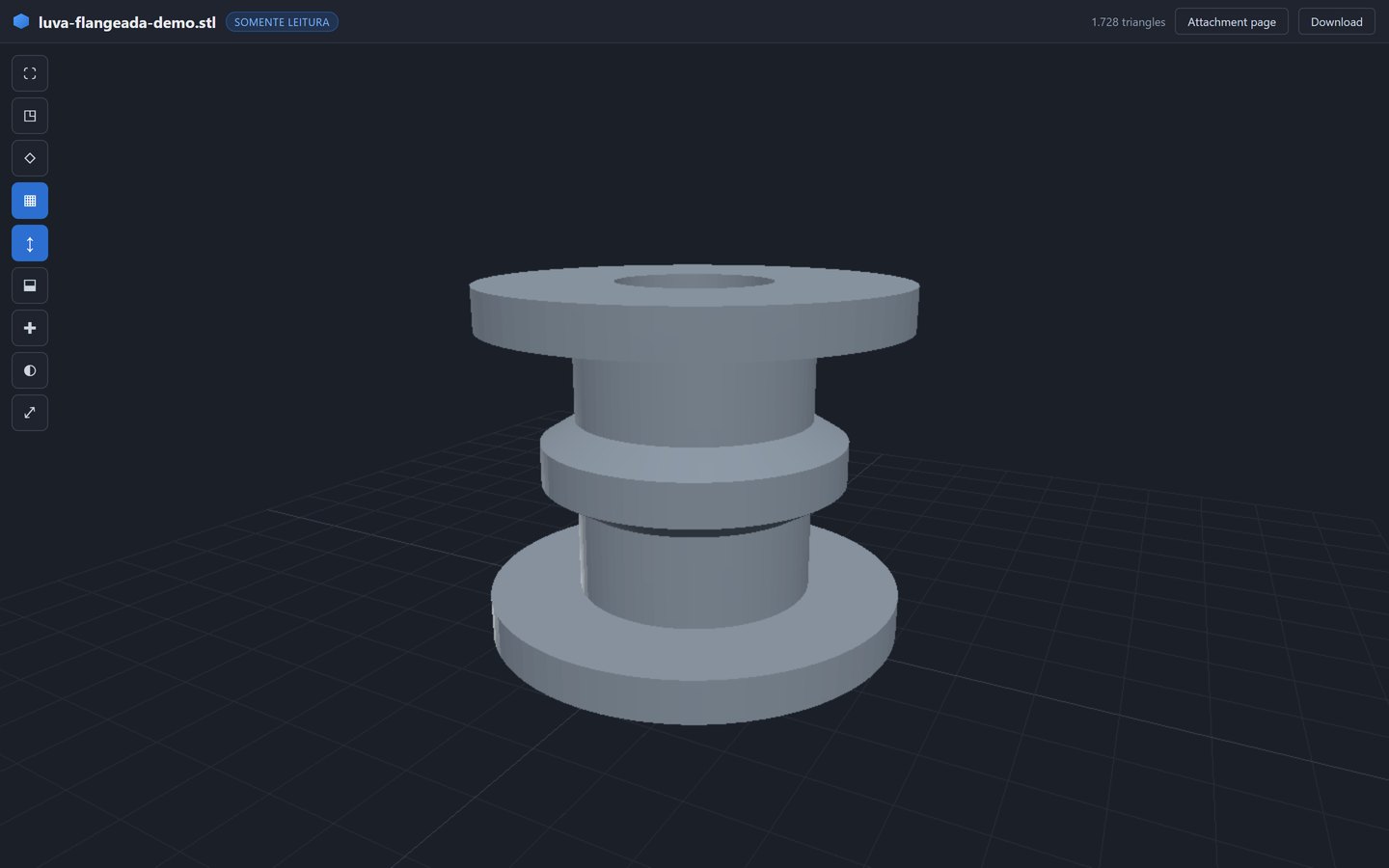
Task: Click the file name luva-flangeada-demo.stl
Action: pyautogui.click(x=127, y=22)
